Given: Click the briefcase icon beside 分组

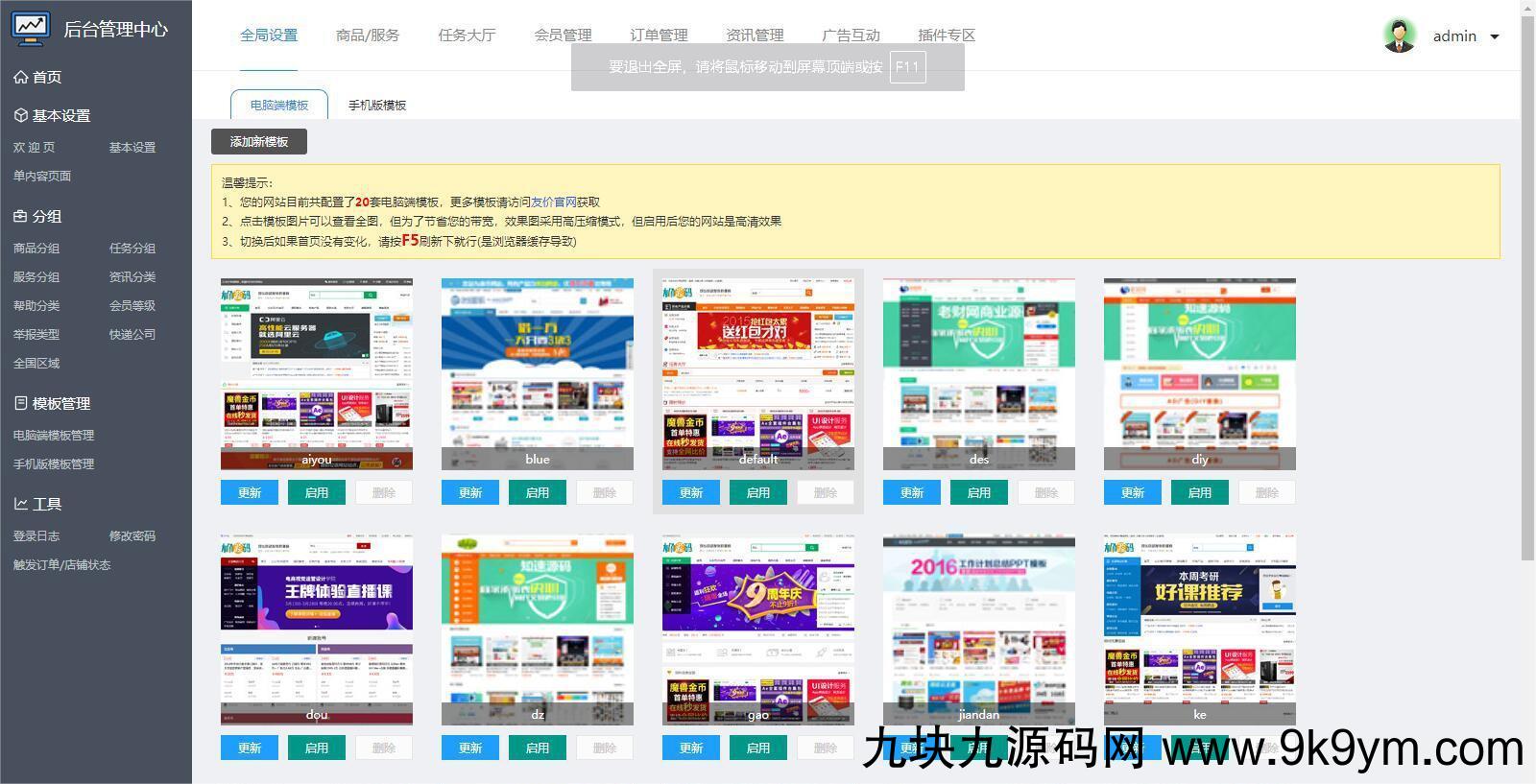Looking at the screenshot, I should tap(20, 216).
